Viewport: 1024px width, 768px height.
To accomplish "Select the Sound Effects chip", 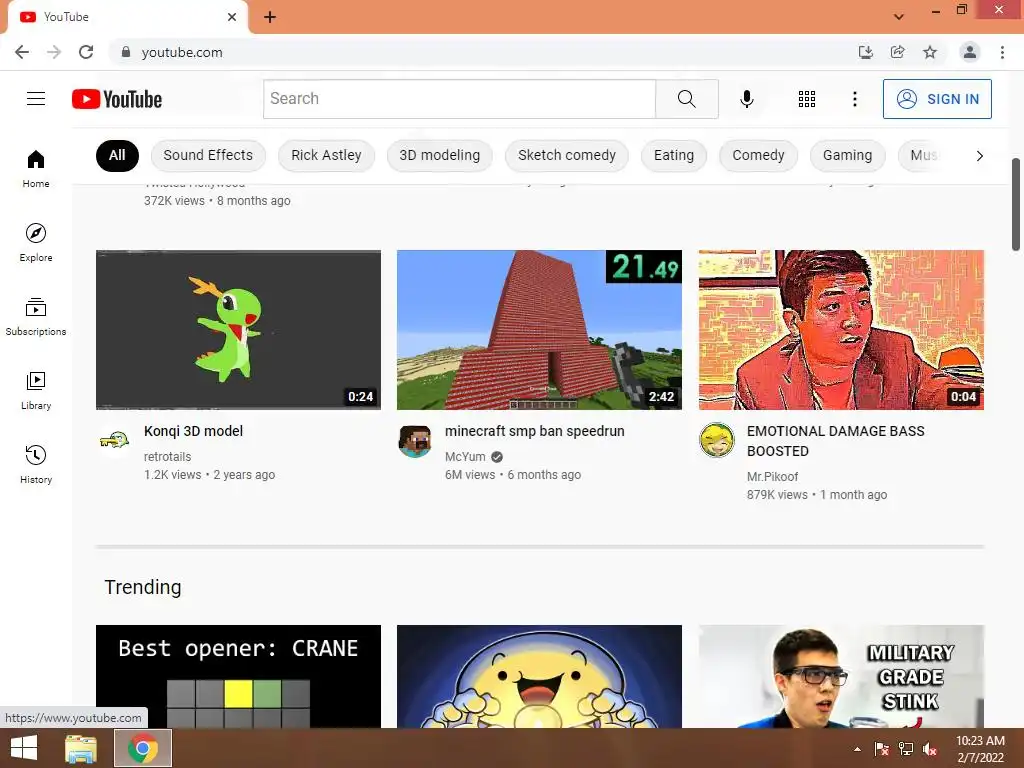I will (x=208, y=155).
